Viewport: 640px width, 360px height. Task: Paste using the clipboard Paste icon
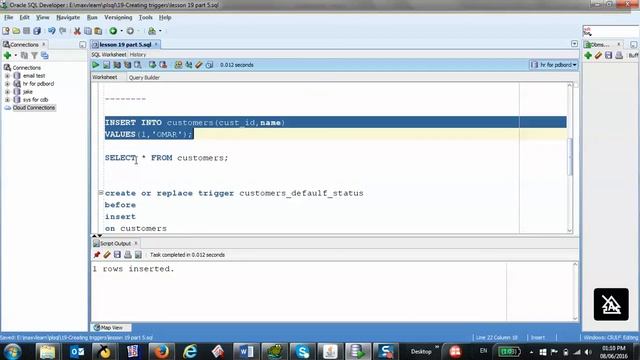click(x=98, y=31)
